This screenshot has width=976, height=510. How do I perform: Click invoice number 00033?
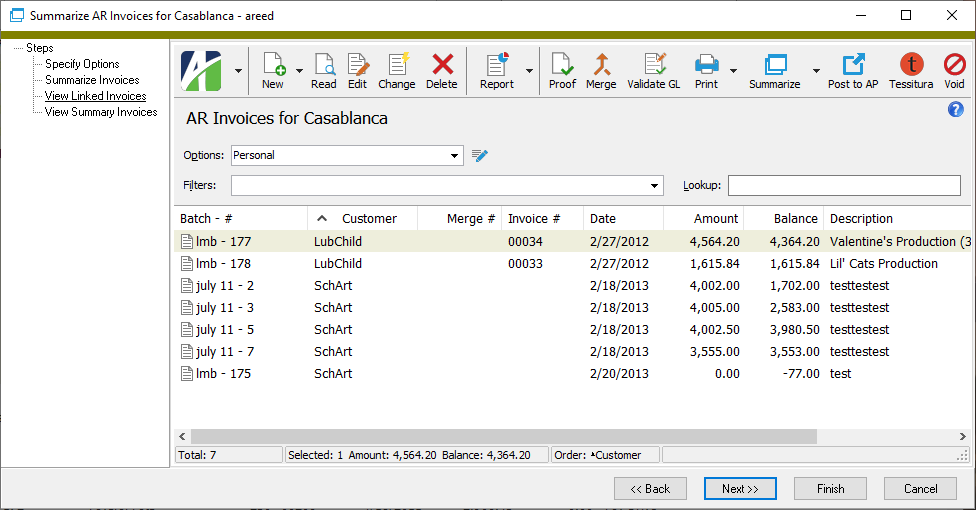pyautogui.click(x=525, y=263)
